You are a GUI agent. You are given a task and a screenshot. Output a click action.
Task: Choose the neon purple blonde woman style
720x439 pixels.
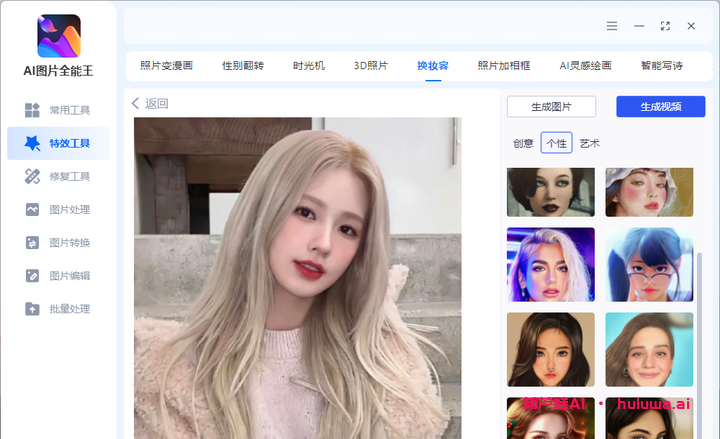pyautogui.click(x=551, y=265)
